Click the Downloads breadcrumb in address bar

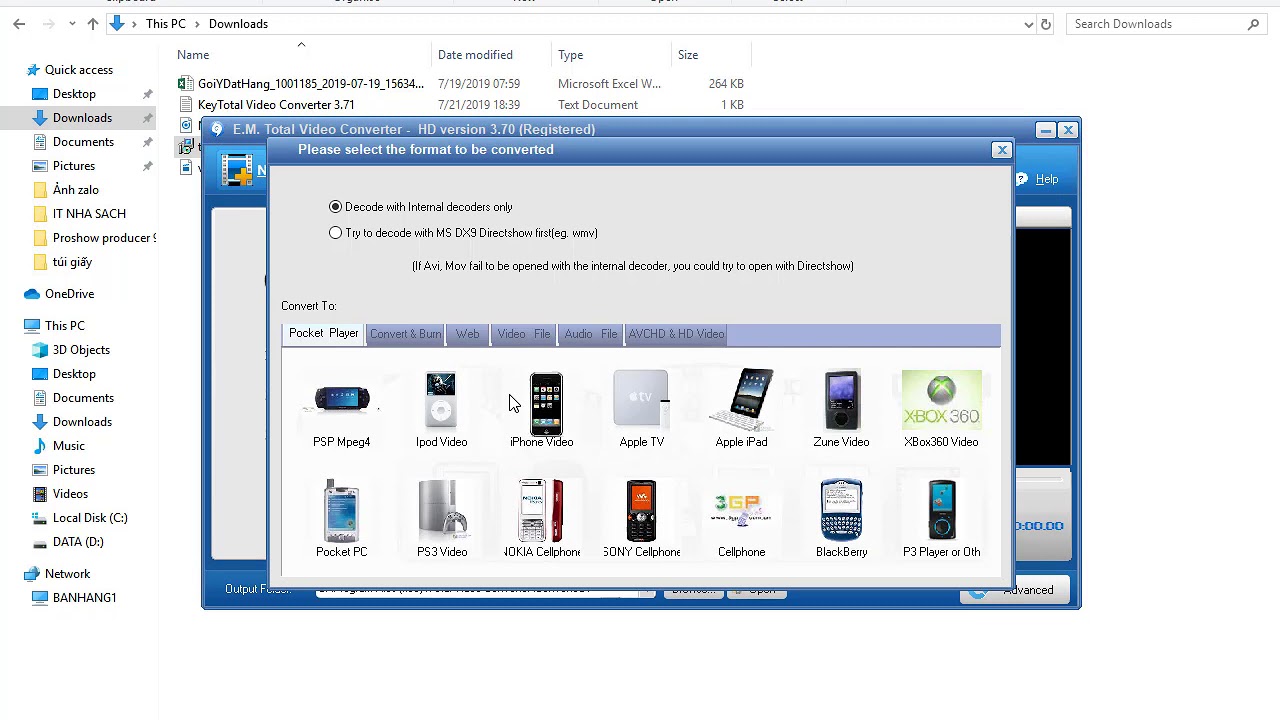238,24
